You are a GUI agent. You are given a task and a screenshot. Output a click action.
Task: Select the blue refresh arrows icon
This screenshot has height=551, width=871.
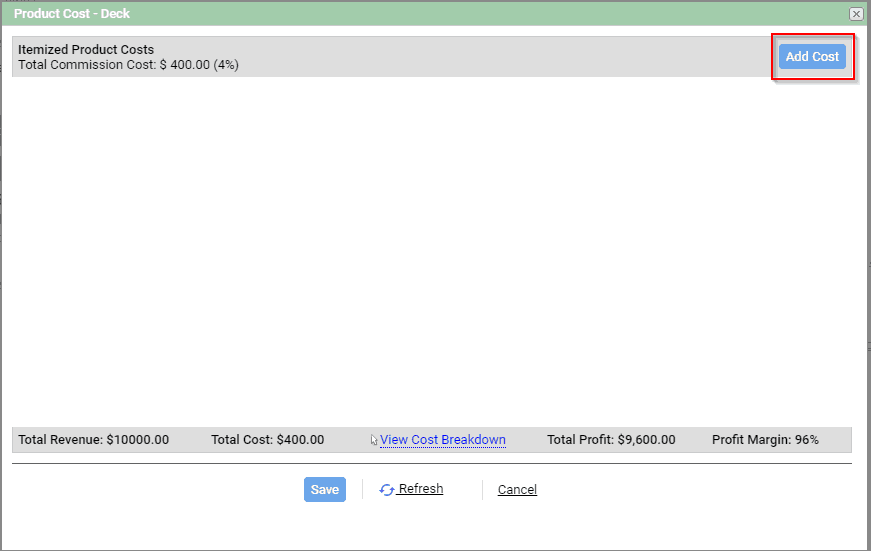(x=387, y=490)
